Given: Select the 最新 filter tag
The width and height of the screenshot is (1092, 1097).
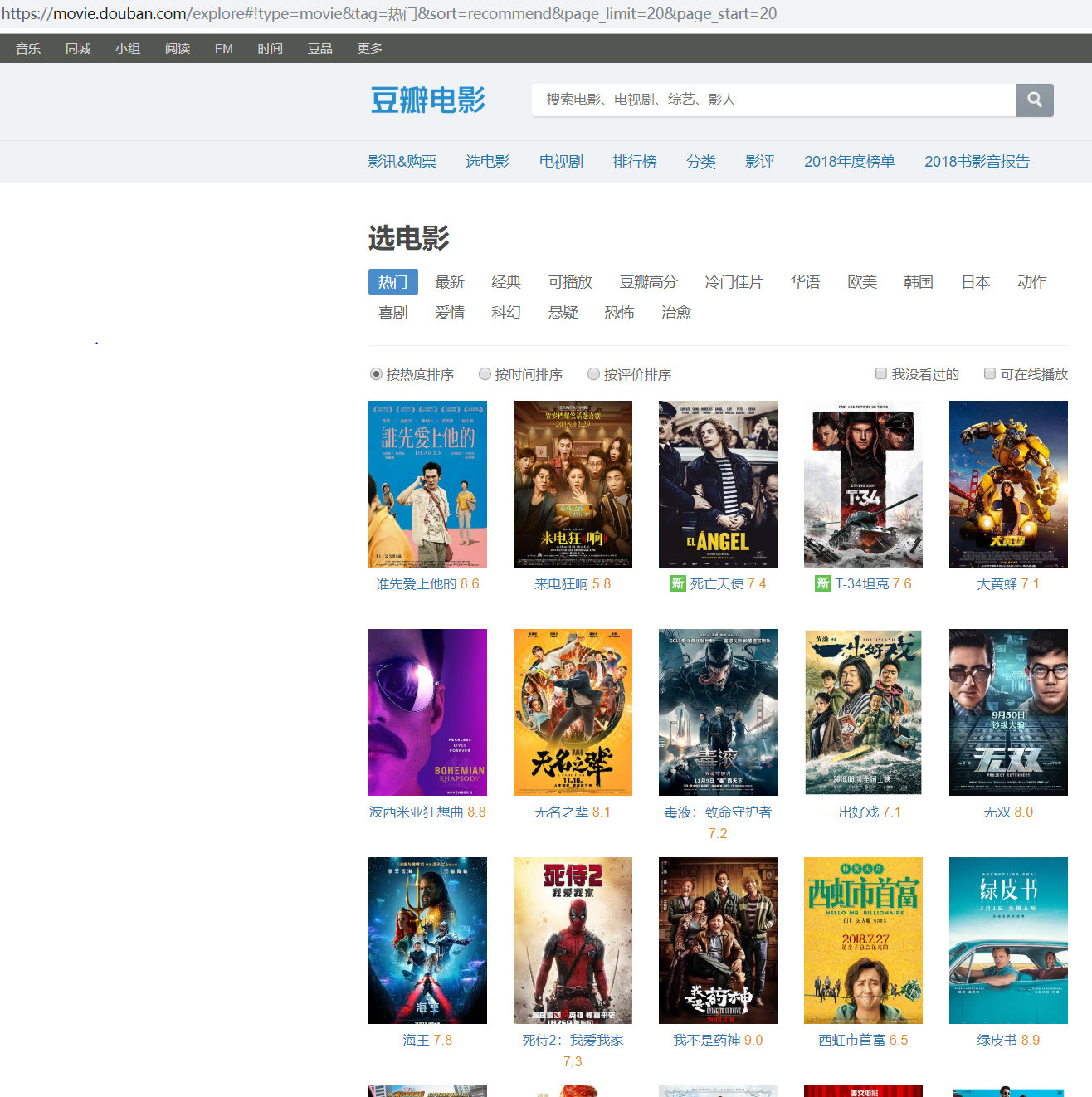Looking at the screenshot, I should click(x=449, y=282).
